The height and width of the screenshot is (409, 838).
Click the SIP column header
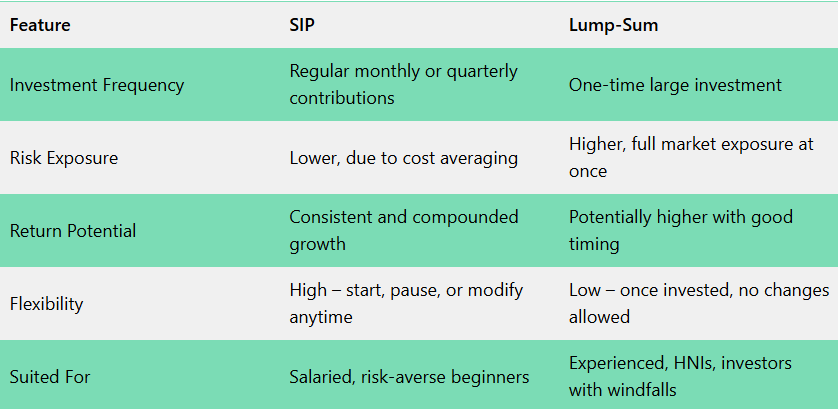[303, 25]
